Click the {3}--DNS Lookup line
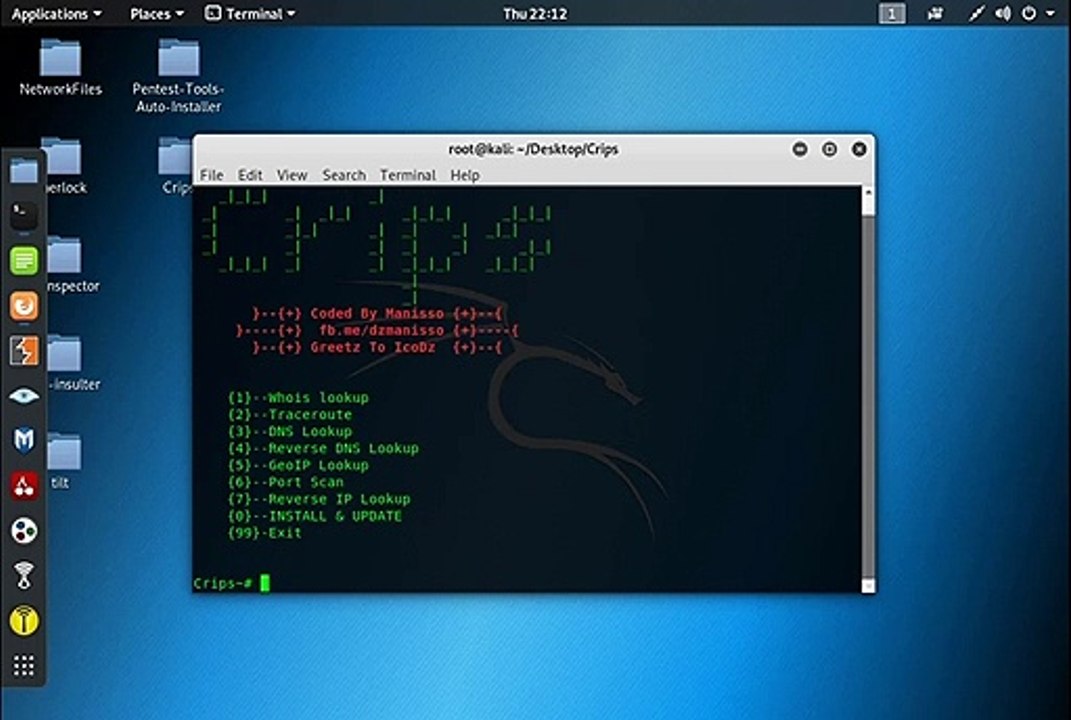 [290, 432]
